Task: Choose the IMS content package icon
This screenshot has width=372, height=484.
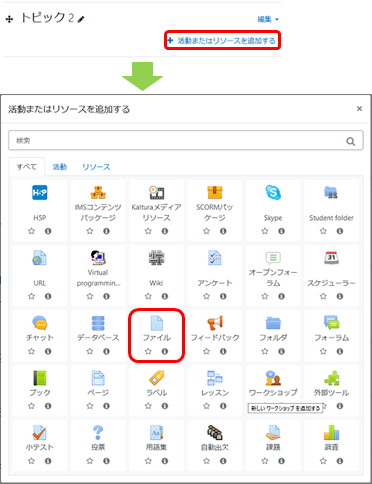Action: (x=98, y=192)
